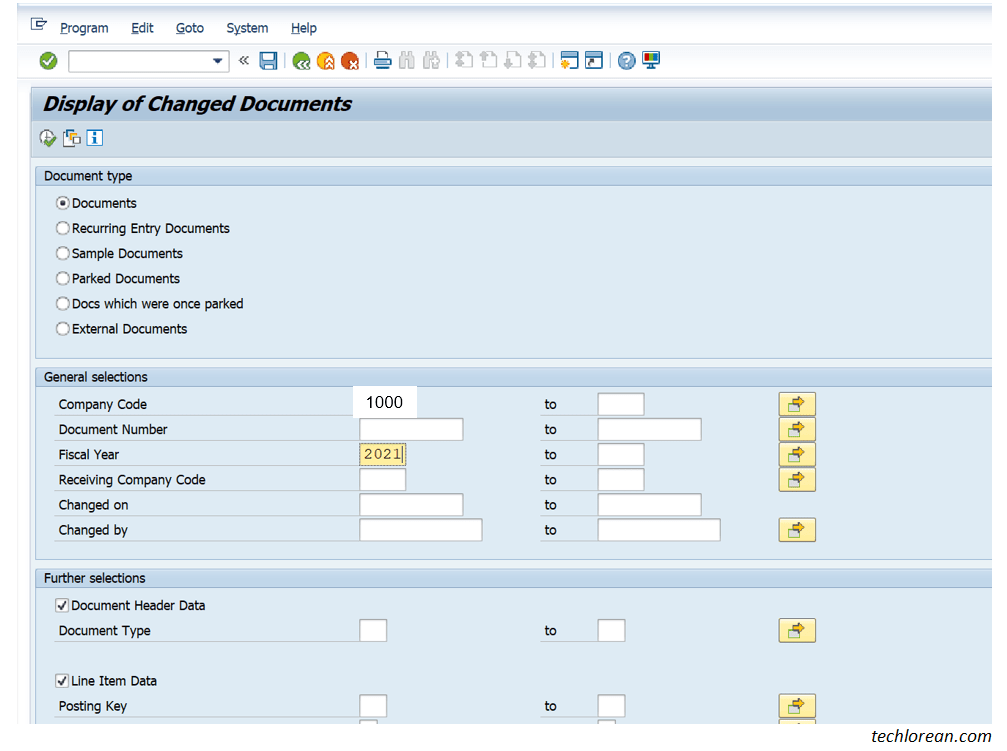The width and height of the screenshot is (1007, 751).
Task: Disable Document Header Data checkbox
Action: click(x=62, y=605)
